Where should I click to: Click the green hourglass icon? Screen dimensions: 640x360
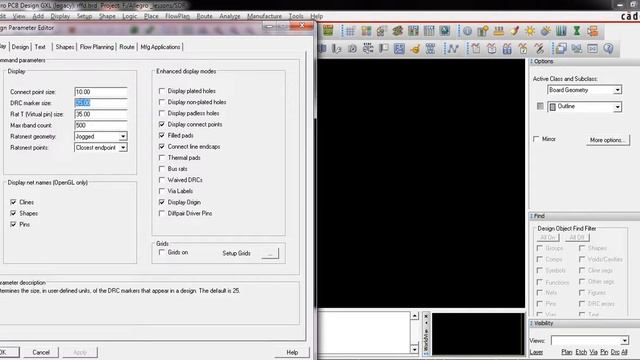tap(577, 31)
